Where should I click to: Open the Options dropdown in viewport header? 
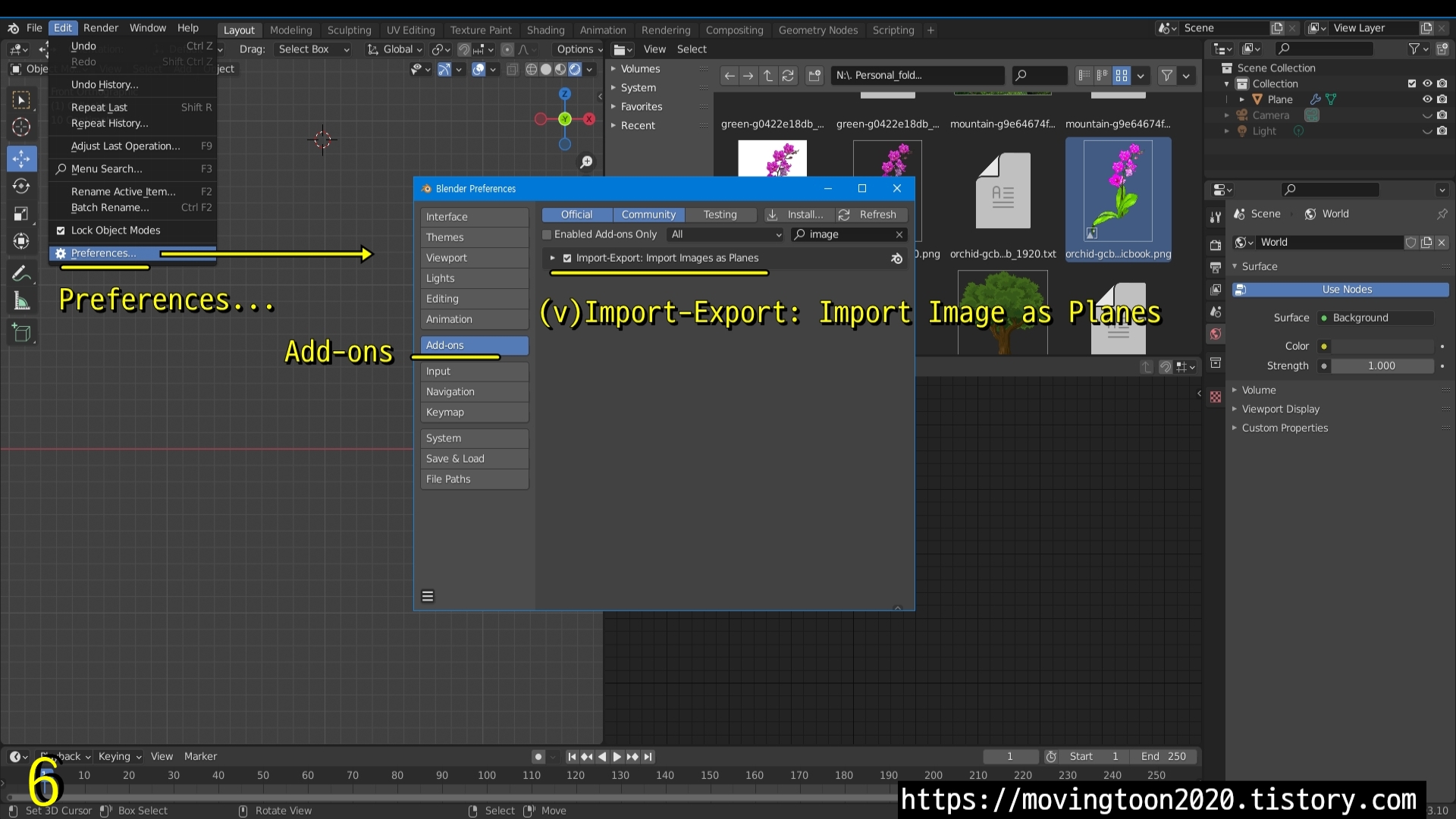tap(580, 49)
